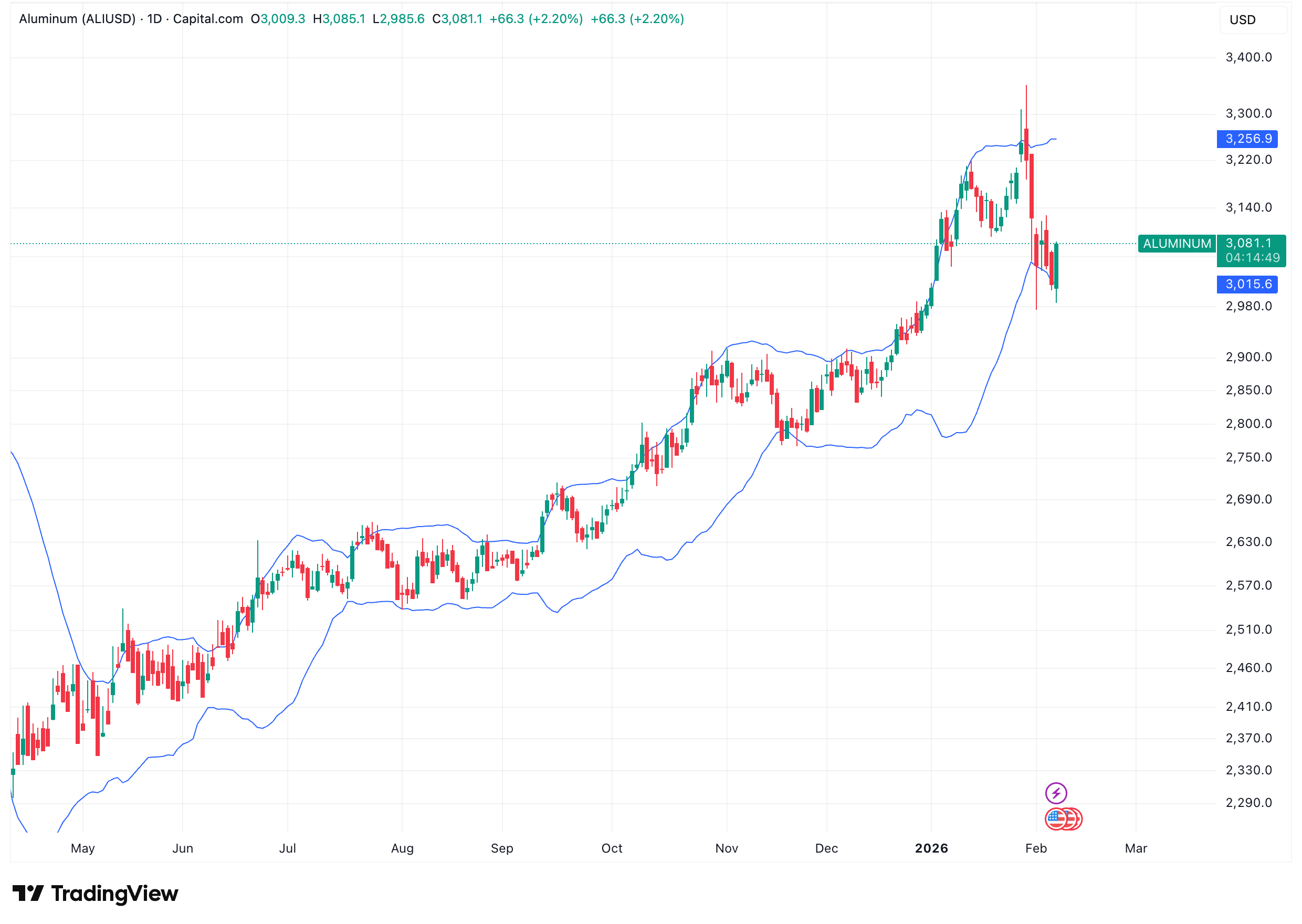
Task: Click the Mar label on time axis
Action: click(1136, 848)
